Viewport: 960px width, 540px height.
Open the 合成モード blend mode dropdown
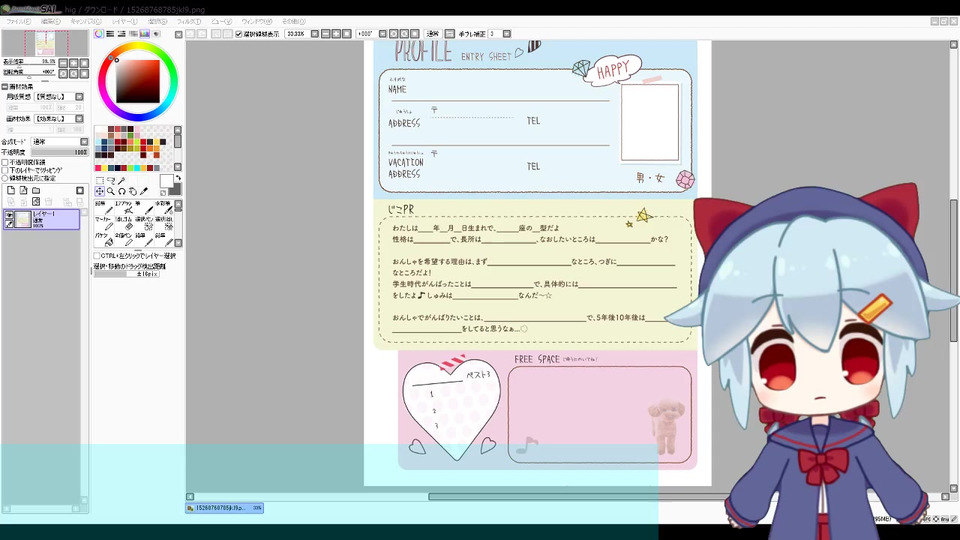tap(84, 141)
